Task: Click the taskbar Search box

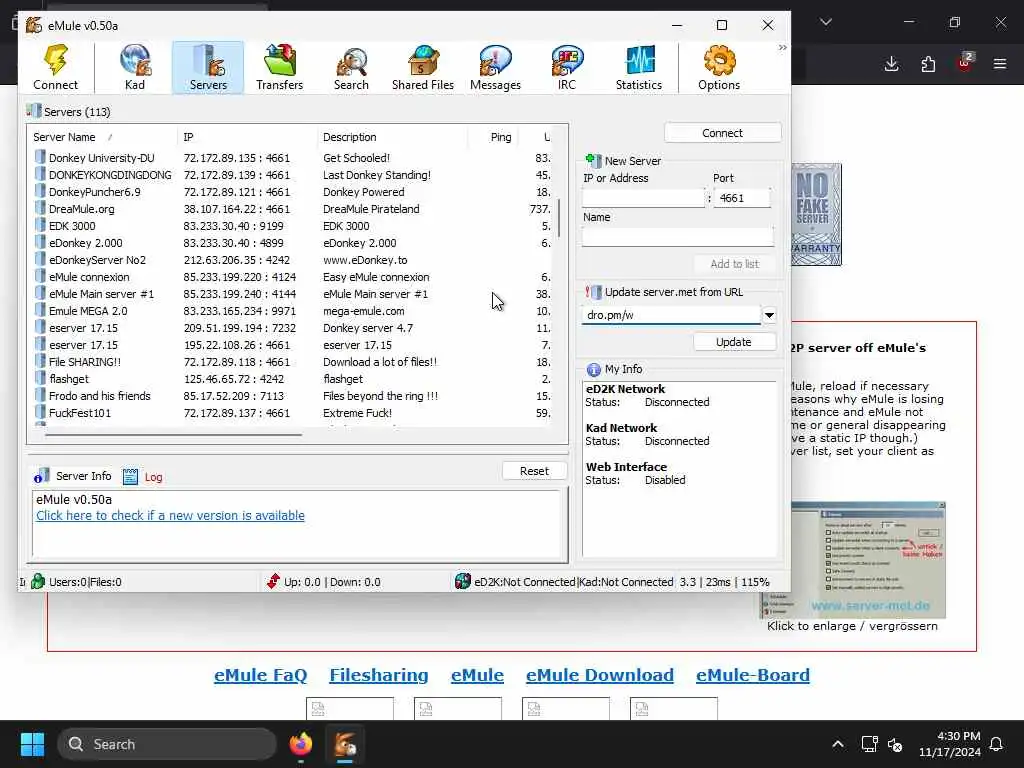Action: coord(167,744)
